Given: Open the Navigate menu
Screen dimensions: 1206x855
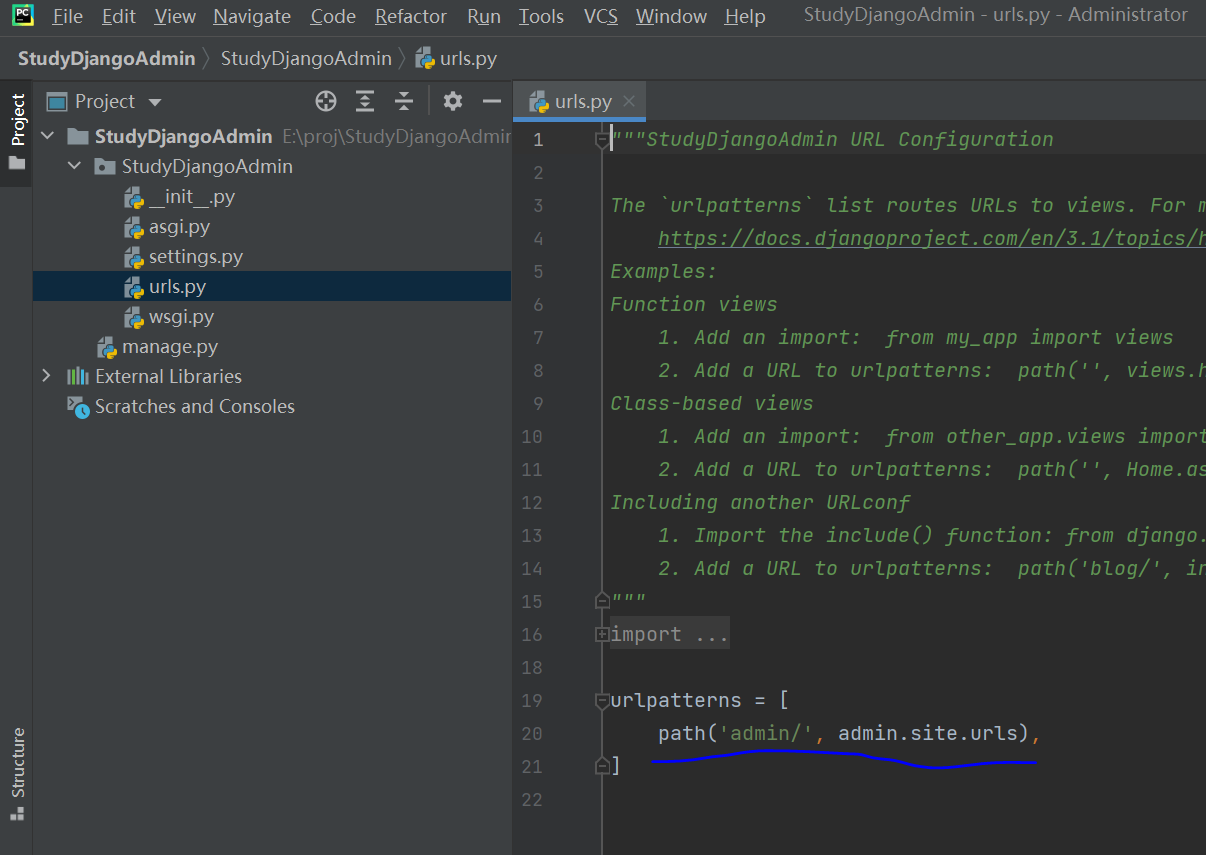Looking at the screenshot, I should point(252,16).
